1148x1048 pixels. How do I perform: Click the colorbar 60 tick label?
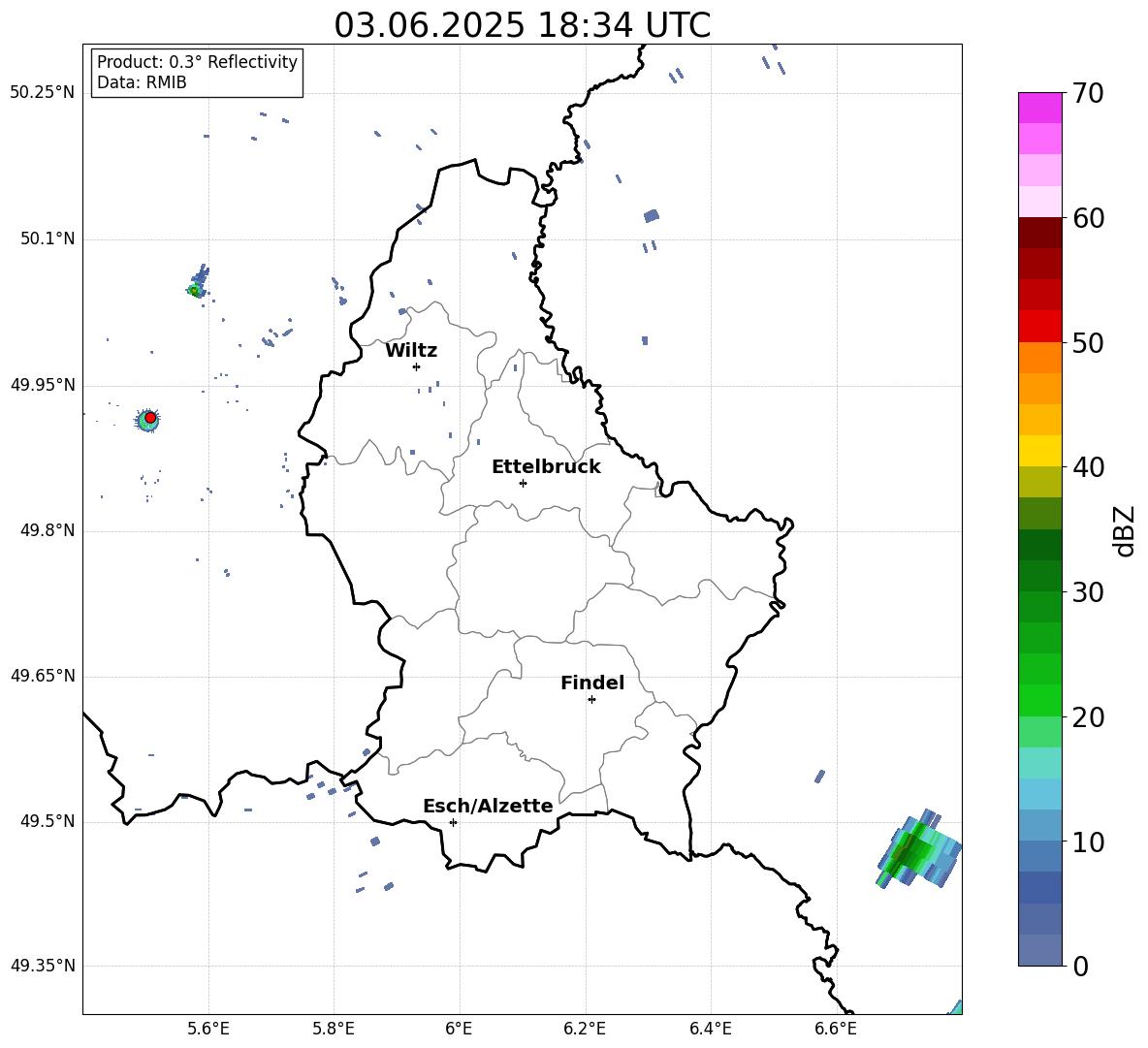(x=1088, y=218)
